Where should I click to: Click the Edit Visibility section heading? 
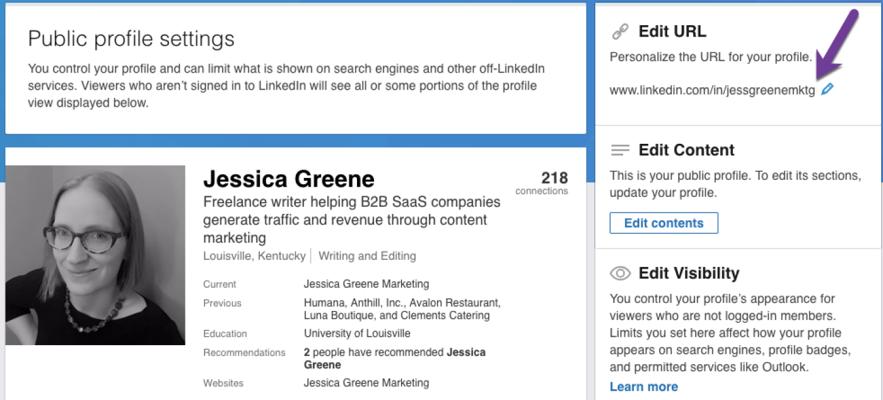tap(688, 273)
